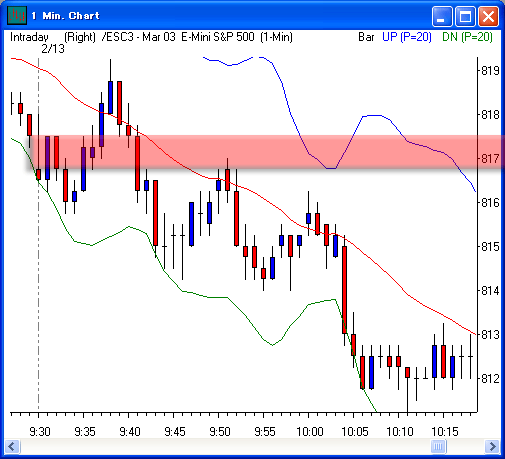Click the 9:45 time axis label
The width and height of the screenshot is (505, 459).
point(175,432)
